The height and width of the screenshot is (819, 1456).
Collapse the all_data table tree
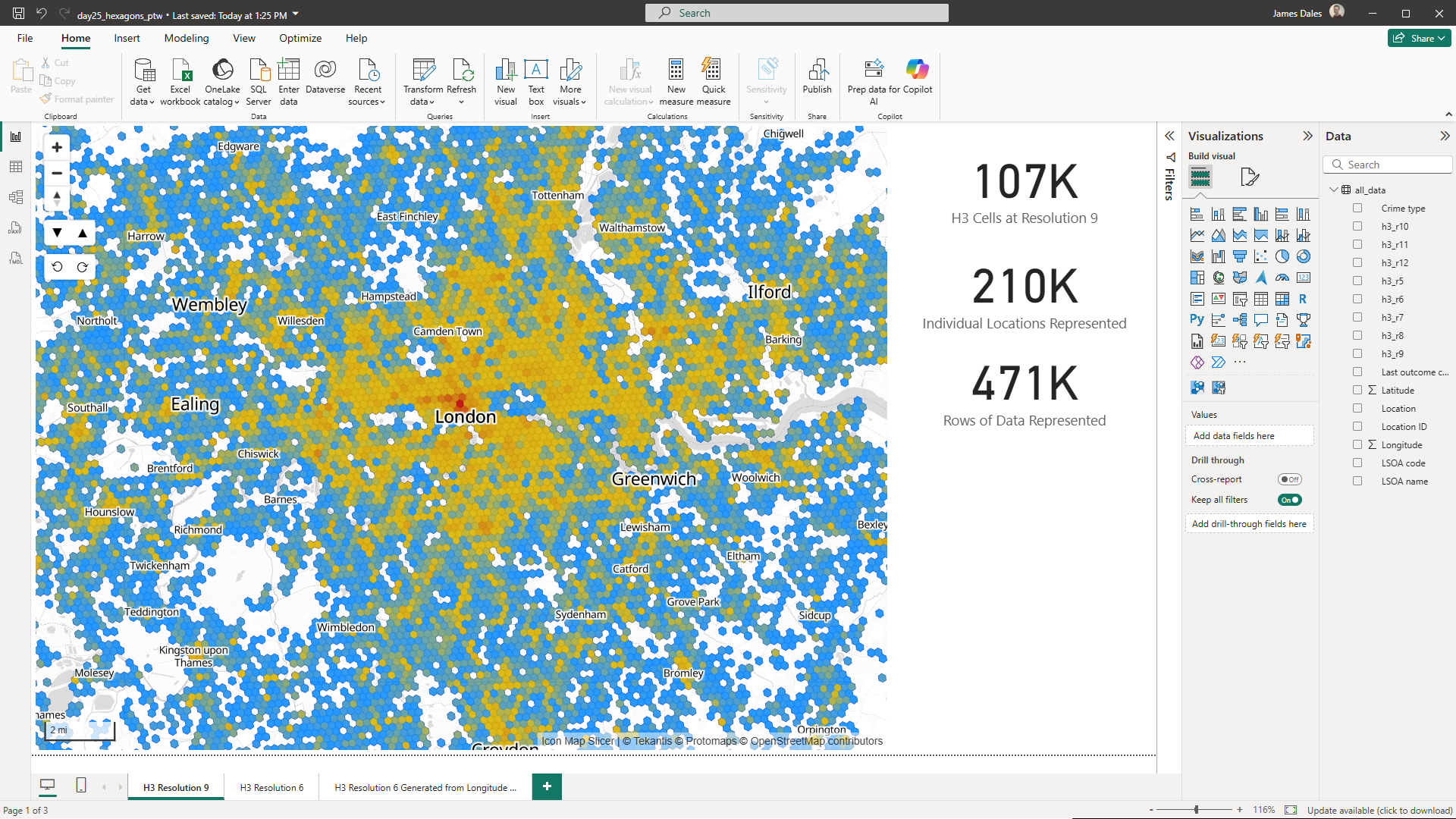click(x=1334, y=190)
